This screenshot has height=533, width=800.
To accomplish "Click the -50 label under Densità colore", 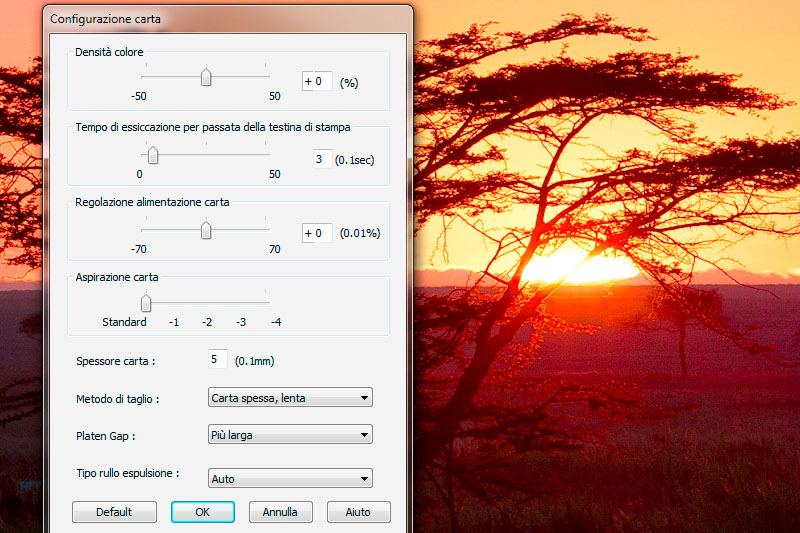I will (139, 96).
